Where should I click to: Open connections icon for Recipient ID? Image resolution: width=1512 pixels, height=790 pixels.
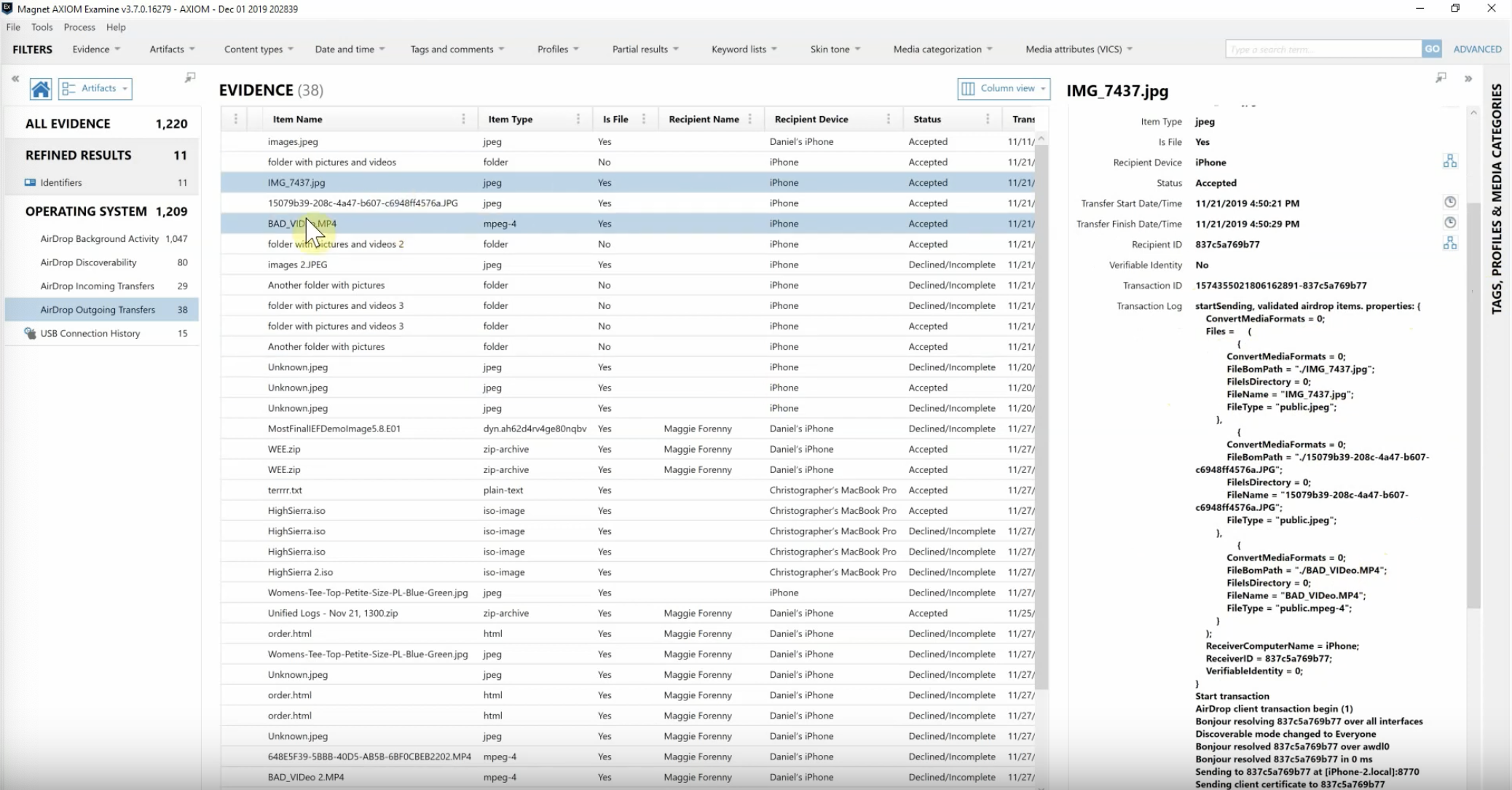click(x=1450, y=243)
